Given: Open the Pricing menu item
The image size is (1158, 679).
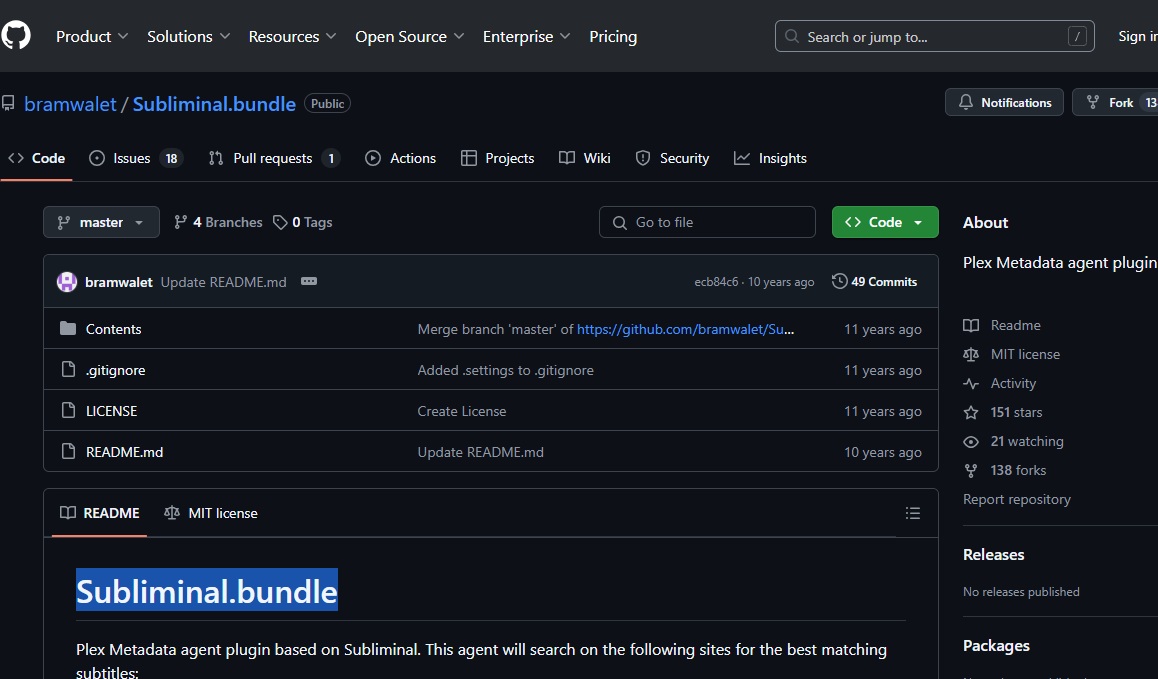Looking at the screenshot, I should (613, 36).
